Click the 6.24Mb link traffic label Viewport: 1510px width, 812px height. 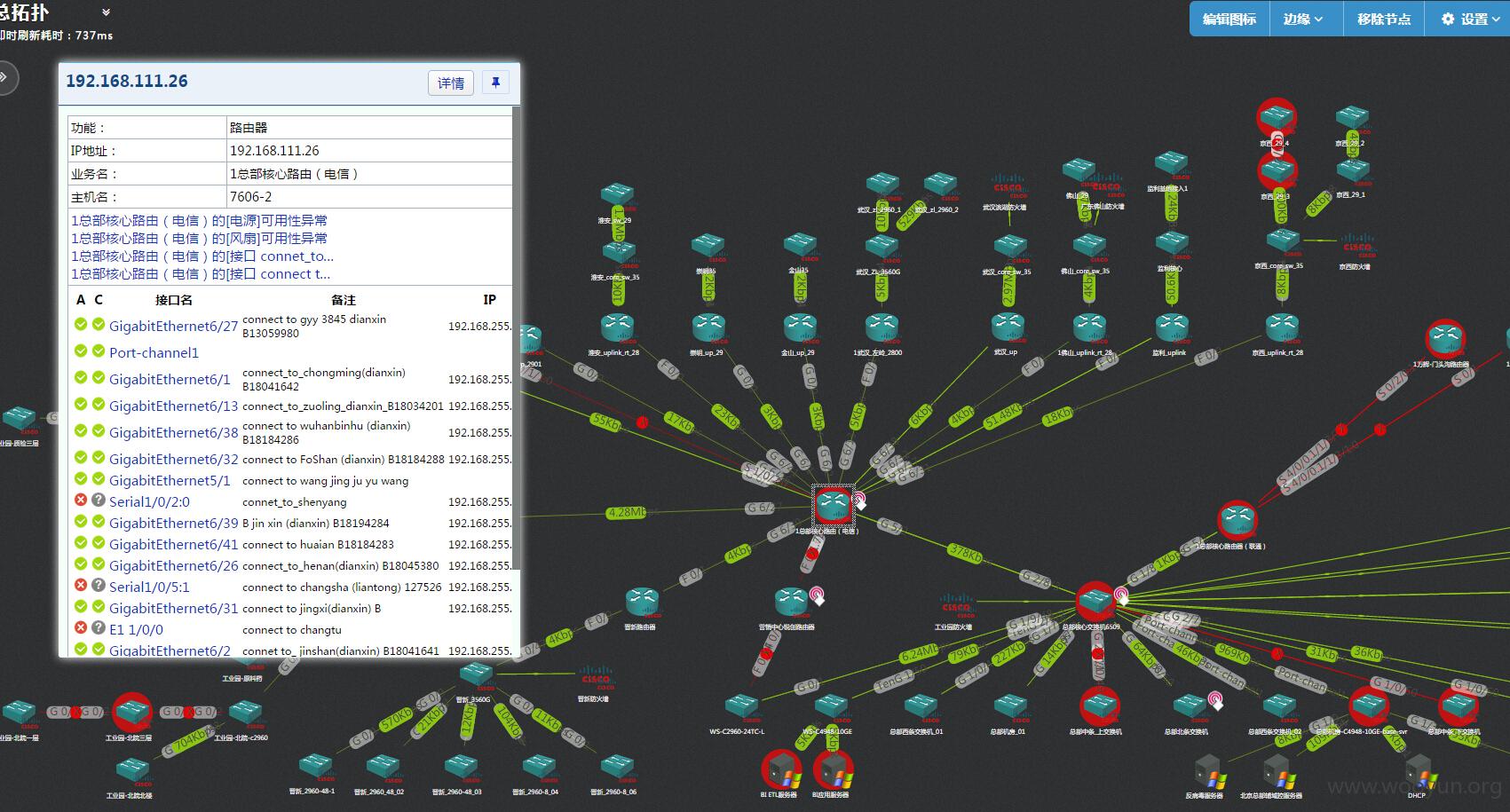coord(920,653)
